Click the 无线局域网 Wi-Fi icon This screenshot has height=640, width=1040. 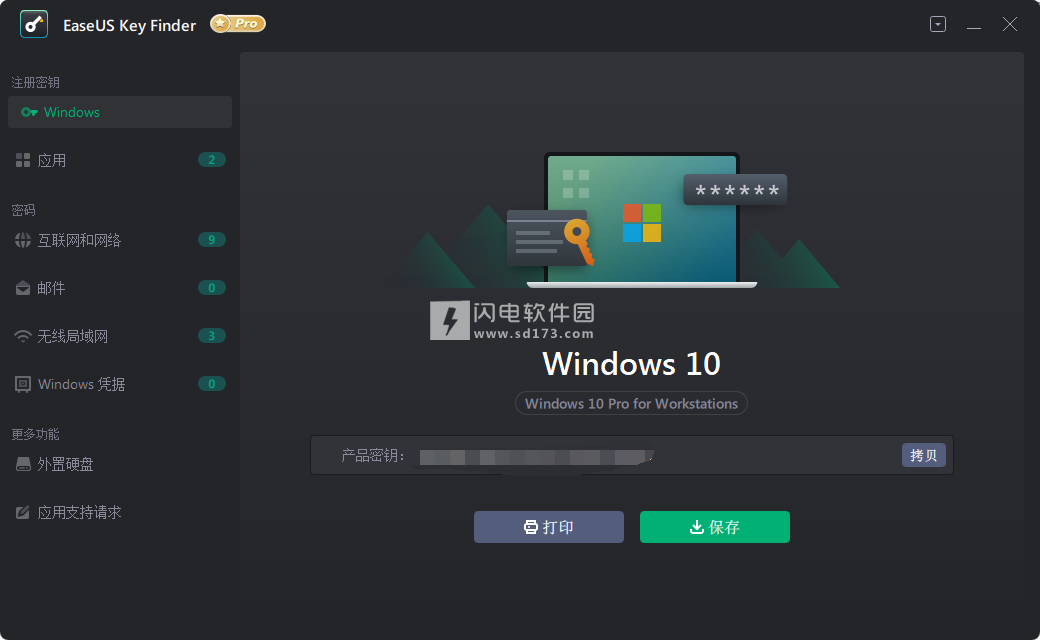click(23, 336)
